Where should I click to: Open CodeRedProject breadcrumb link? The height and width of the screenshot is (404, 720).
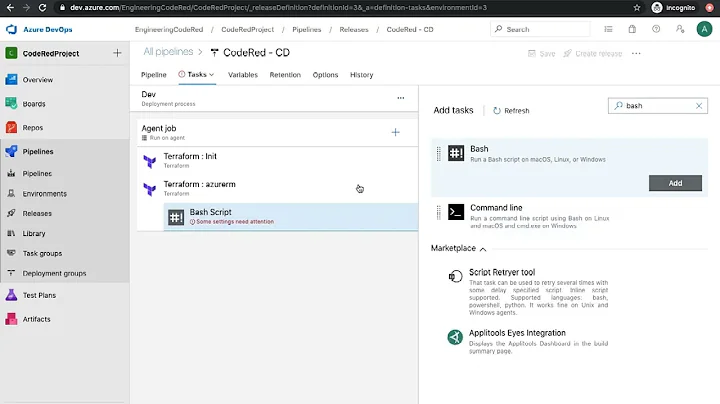[248, 29]
